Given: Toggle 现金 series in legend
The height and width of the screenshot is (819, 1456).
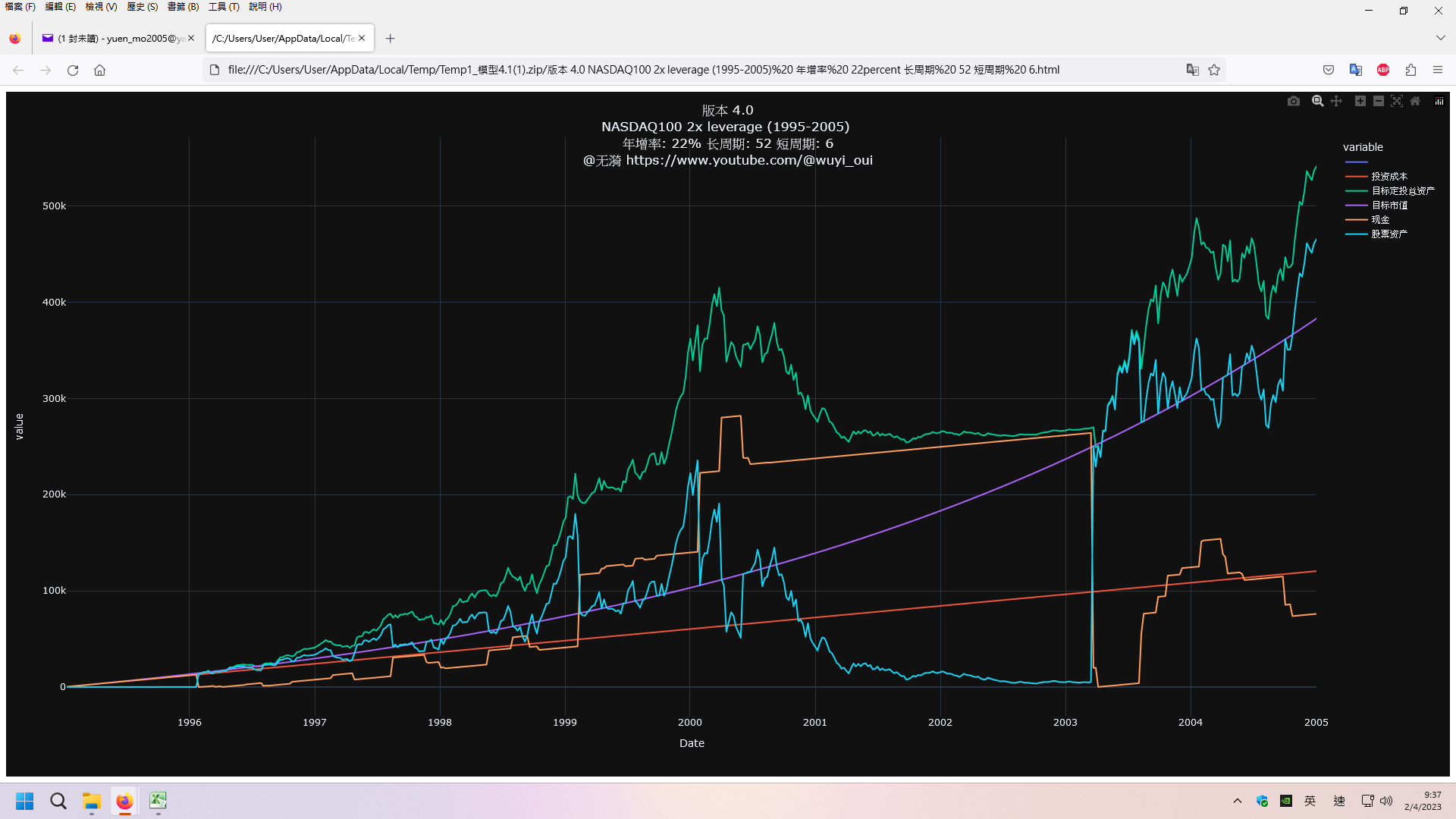Looking at the screenshot, I should click(1380, 220).
